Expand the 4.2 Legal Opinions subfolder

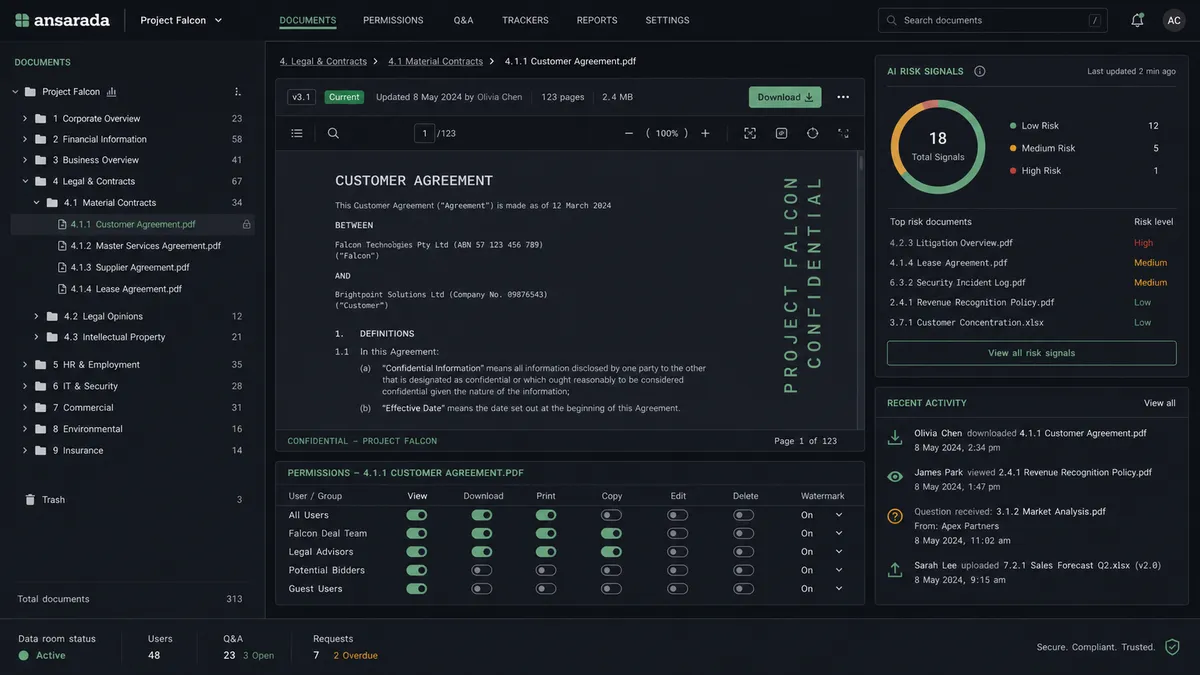37,316
